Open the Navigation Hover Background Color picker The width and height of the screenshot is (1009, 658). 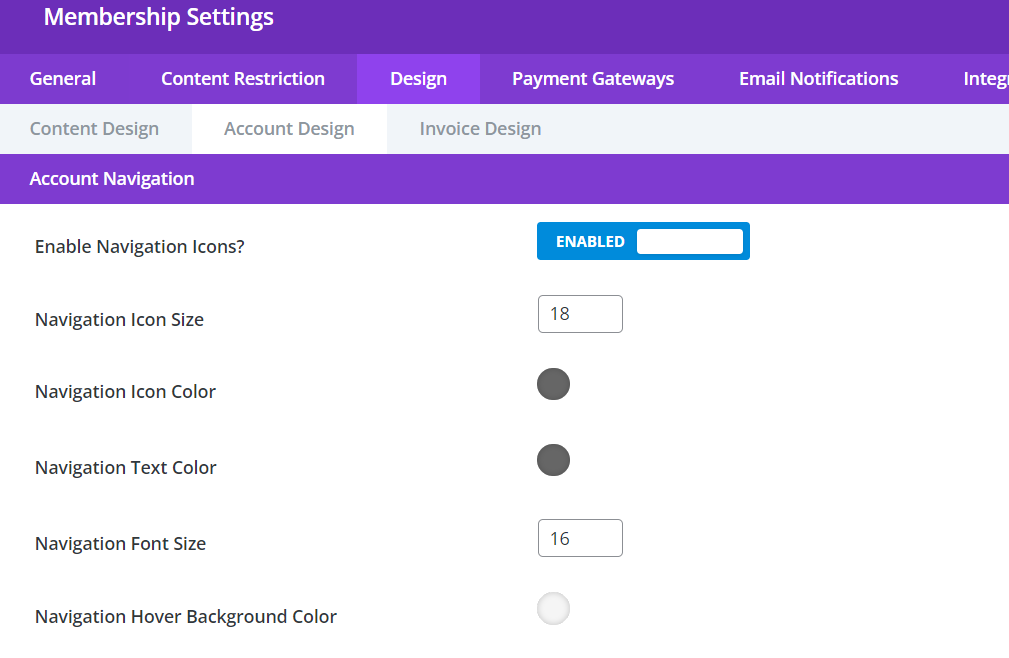pyautogui.click(x=553, y=608)
